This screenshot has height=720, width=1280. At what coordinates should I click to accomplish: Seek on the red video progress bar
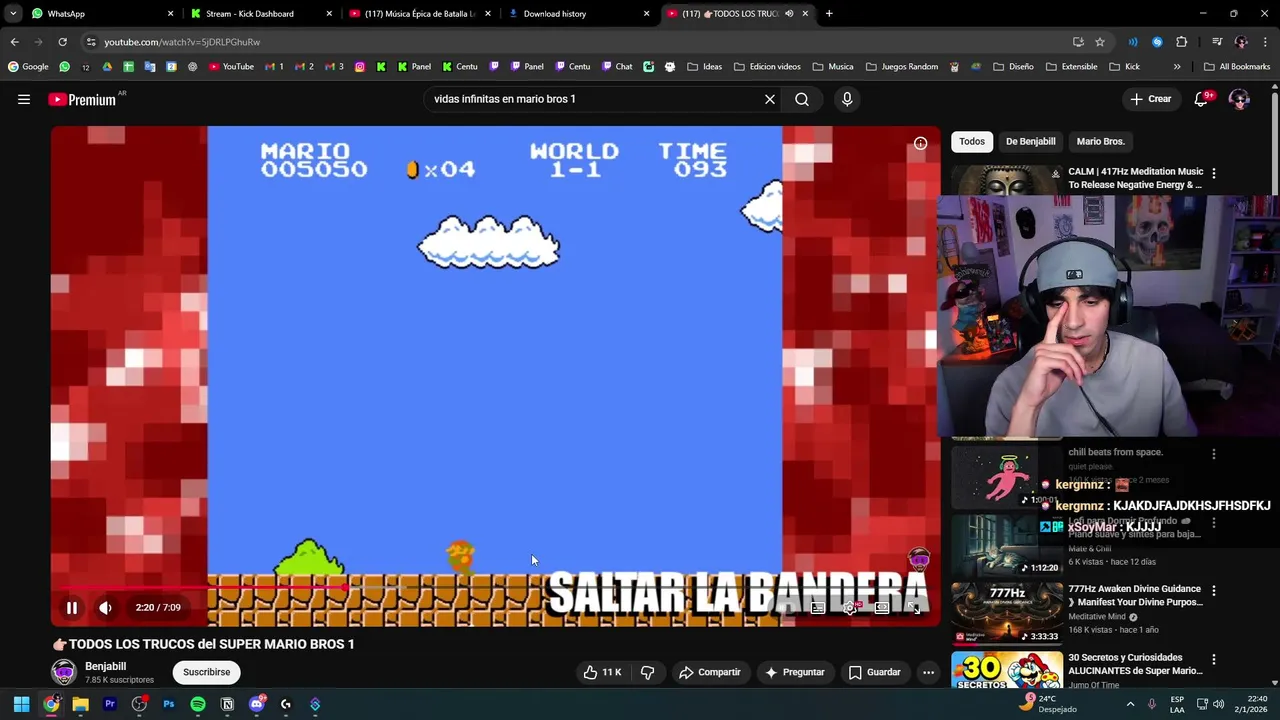tap(205, 588)
